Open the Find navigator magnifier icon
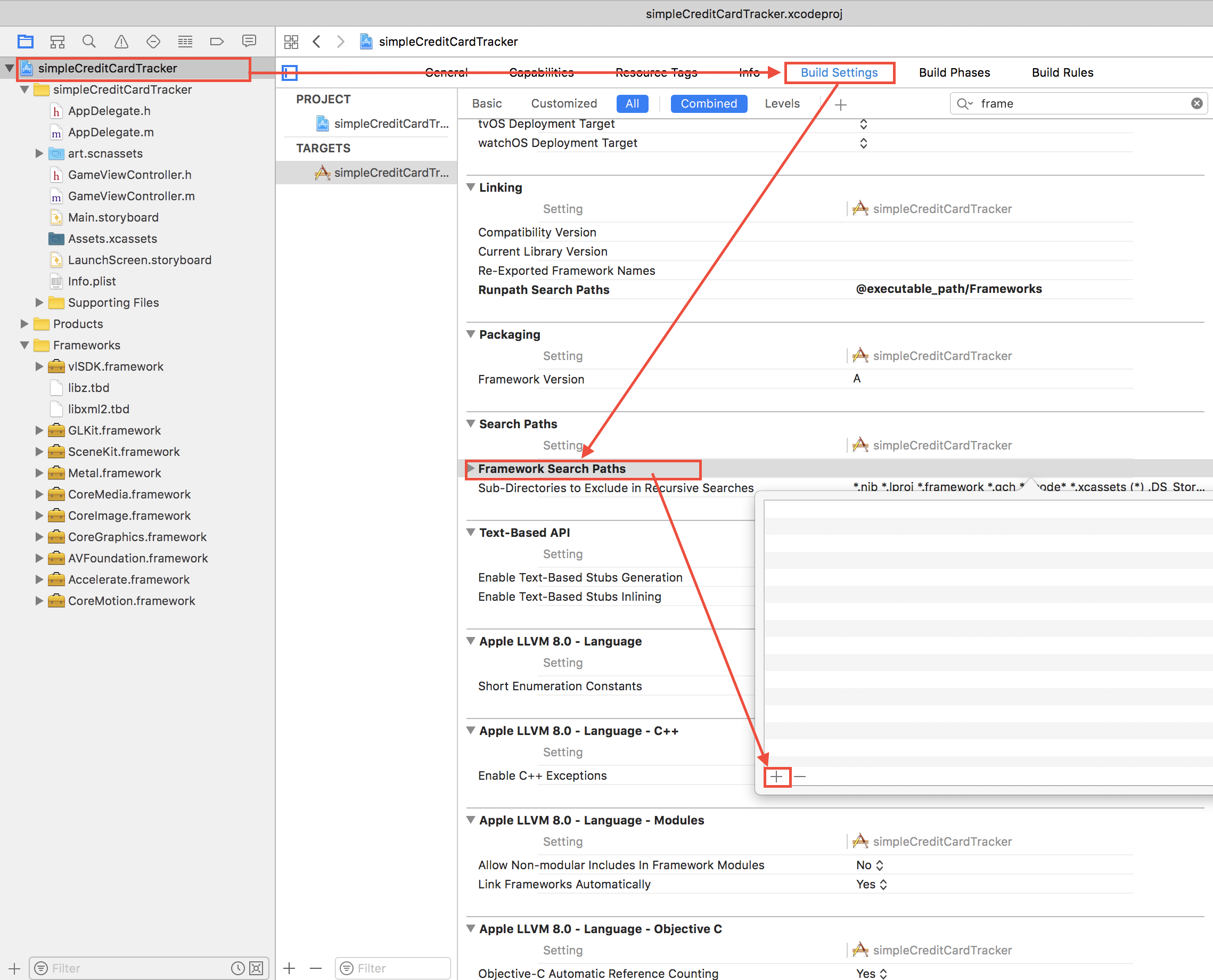1213x980 pixels. (88, 41)
